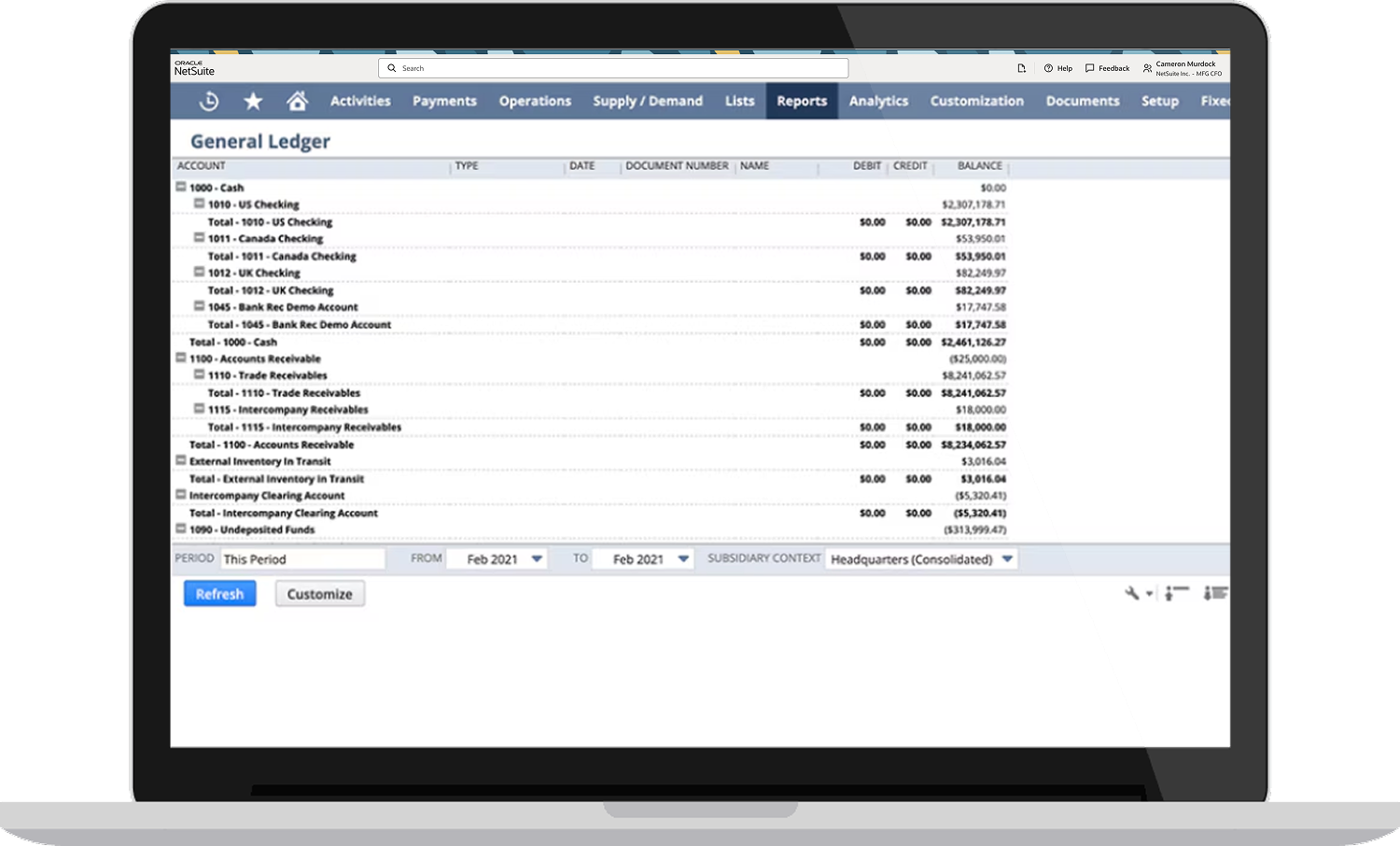Screen dimensions: 1400x846
Task: Collapse 1045 - Bank Rec Demo Account
Action: [199, 306]
